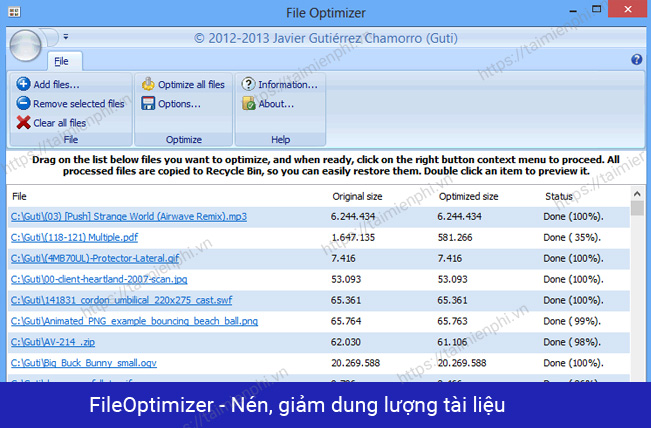651x428 pixels.
Task: Click the Status column header
Action: [x=559, y=196]
